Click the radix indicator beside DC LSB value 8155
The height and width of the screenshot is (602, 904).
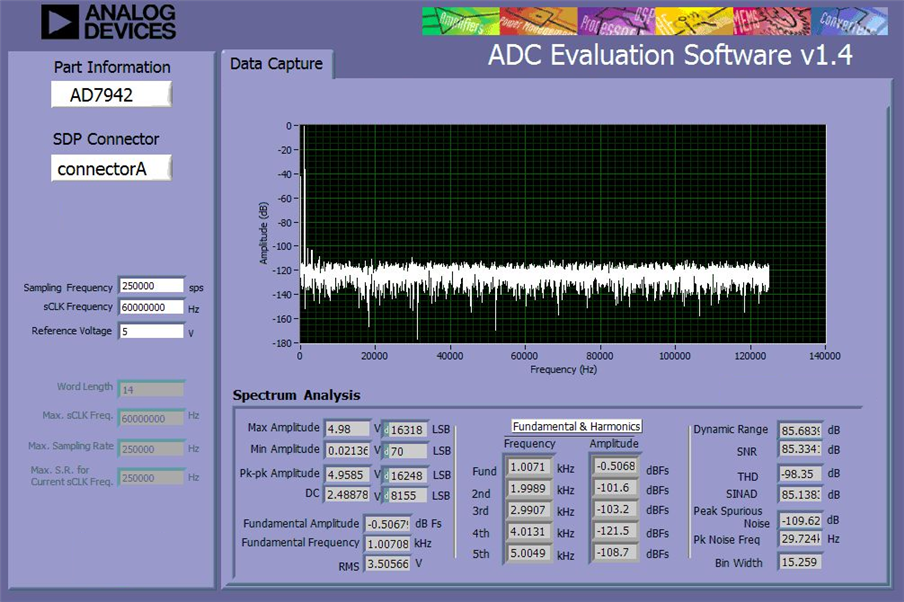pyautogui.click(x=386, y=495)
